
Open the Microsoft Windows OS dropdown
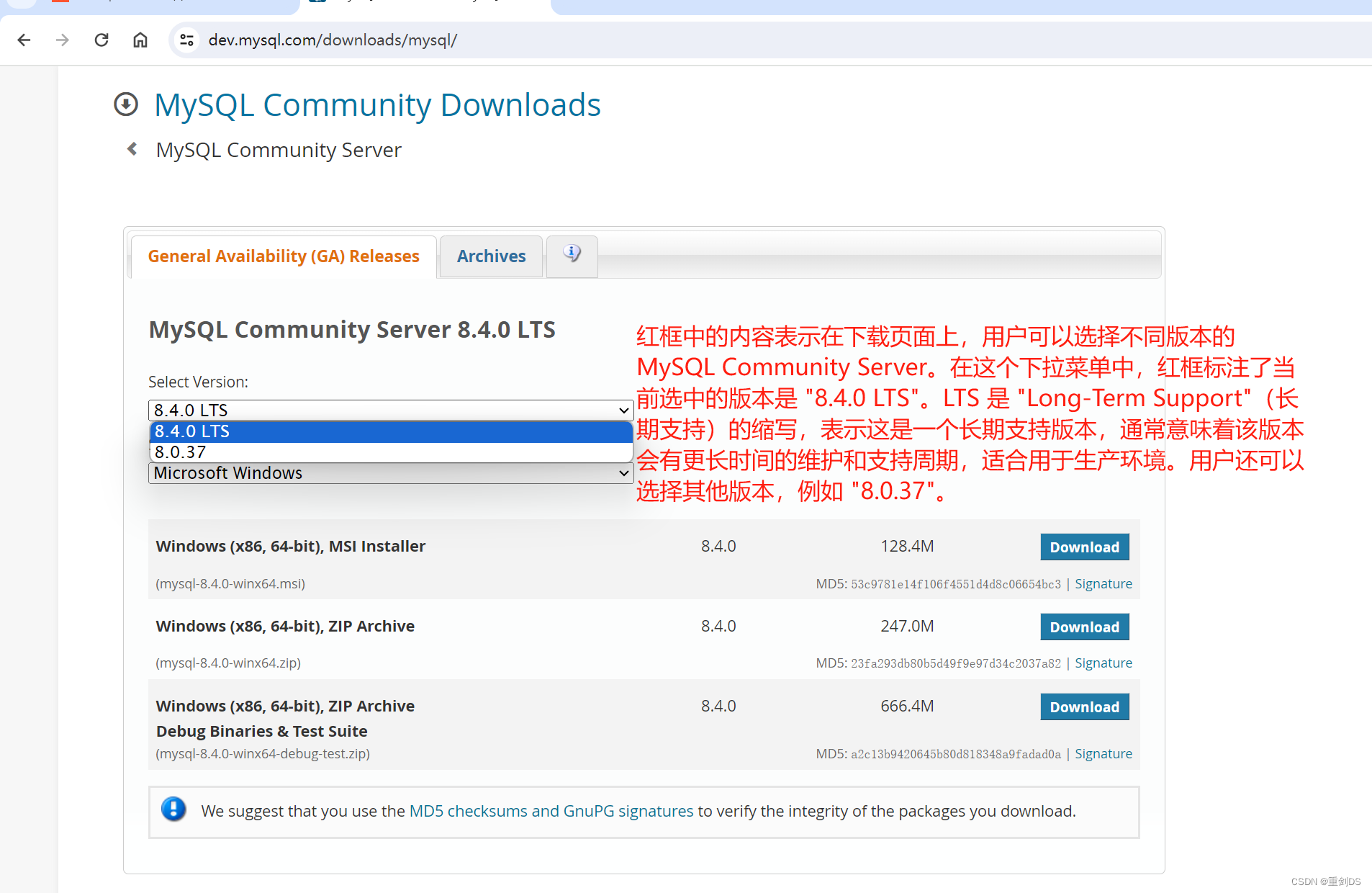pos(391,473)
